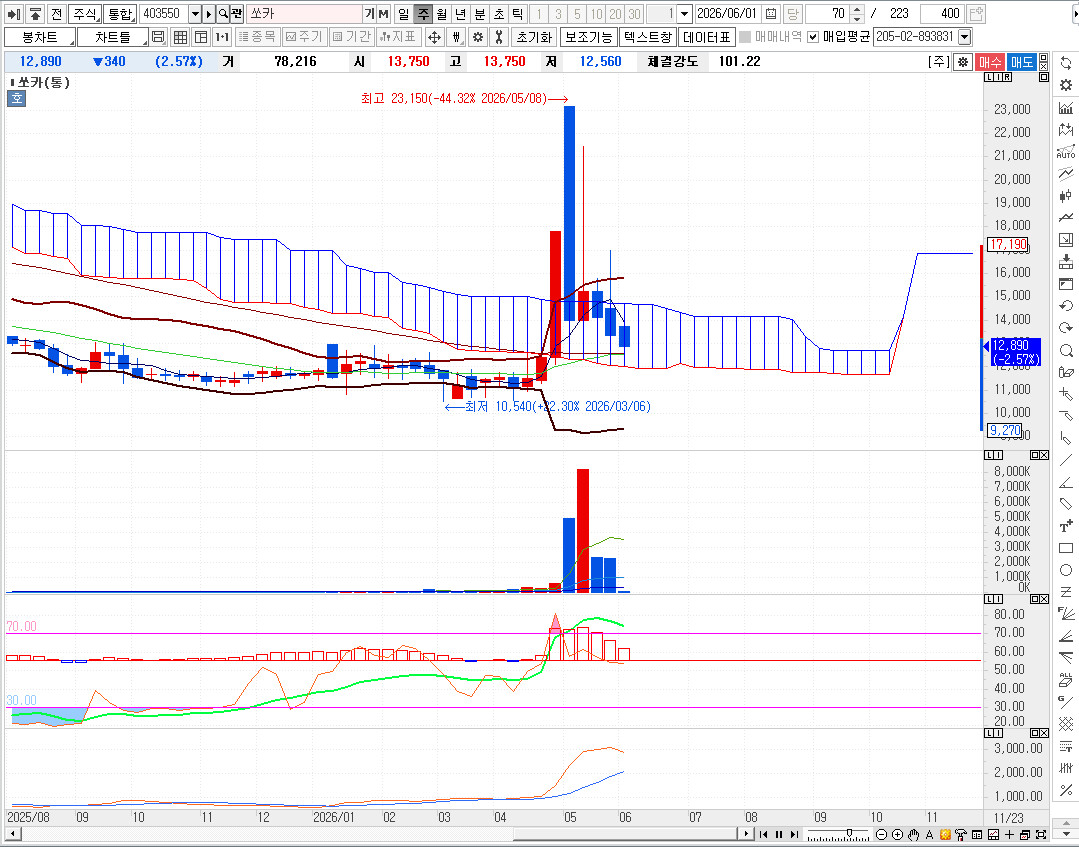Screen dimensions: 1079x847
Task: Toggle the 매매내역 checkbox
Action: (745, 37)
